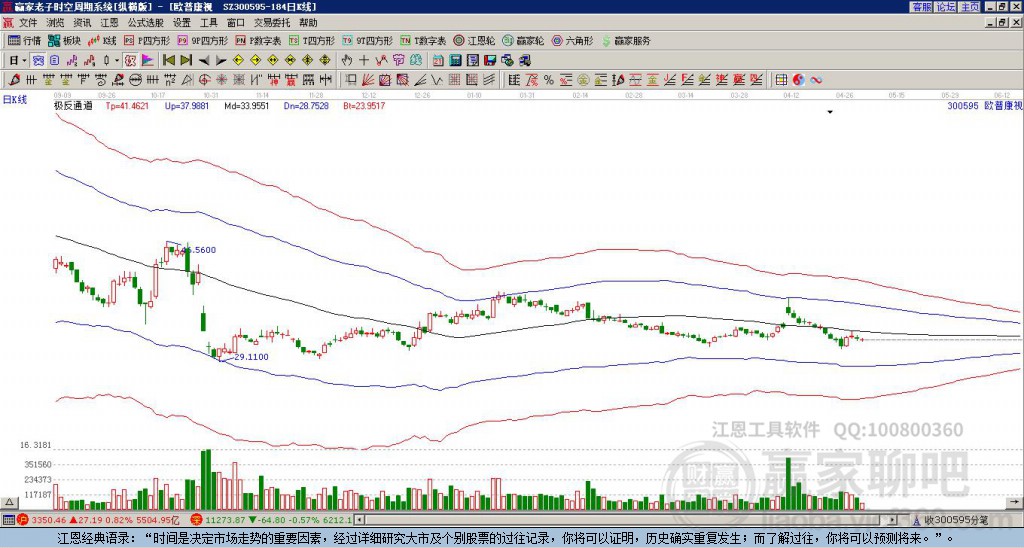
Task: Open the 设置 menu
Action: point(182,23)
